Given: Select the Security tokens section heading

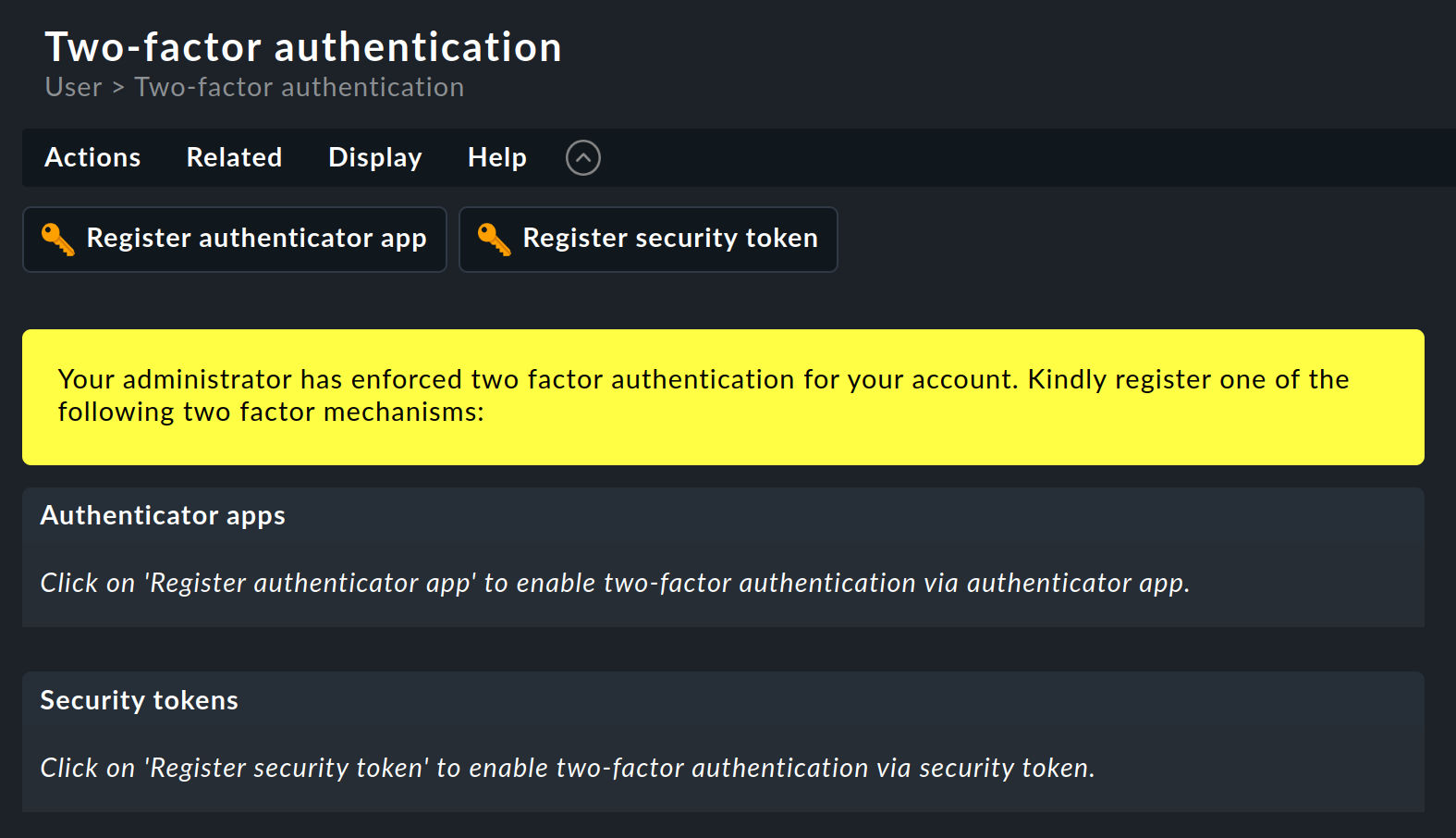Looking at the screenshot, I should [139, 700].
